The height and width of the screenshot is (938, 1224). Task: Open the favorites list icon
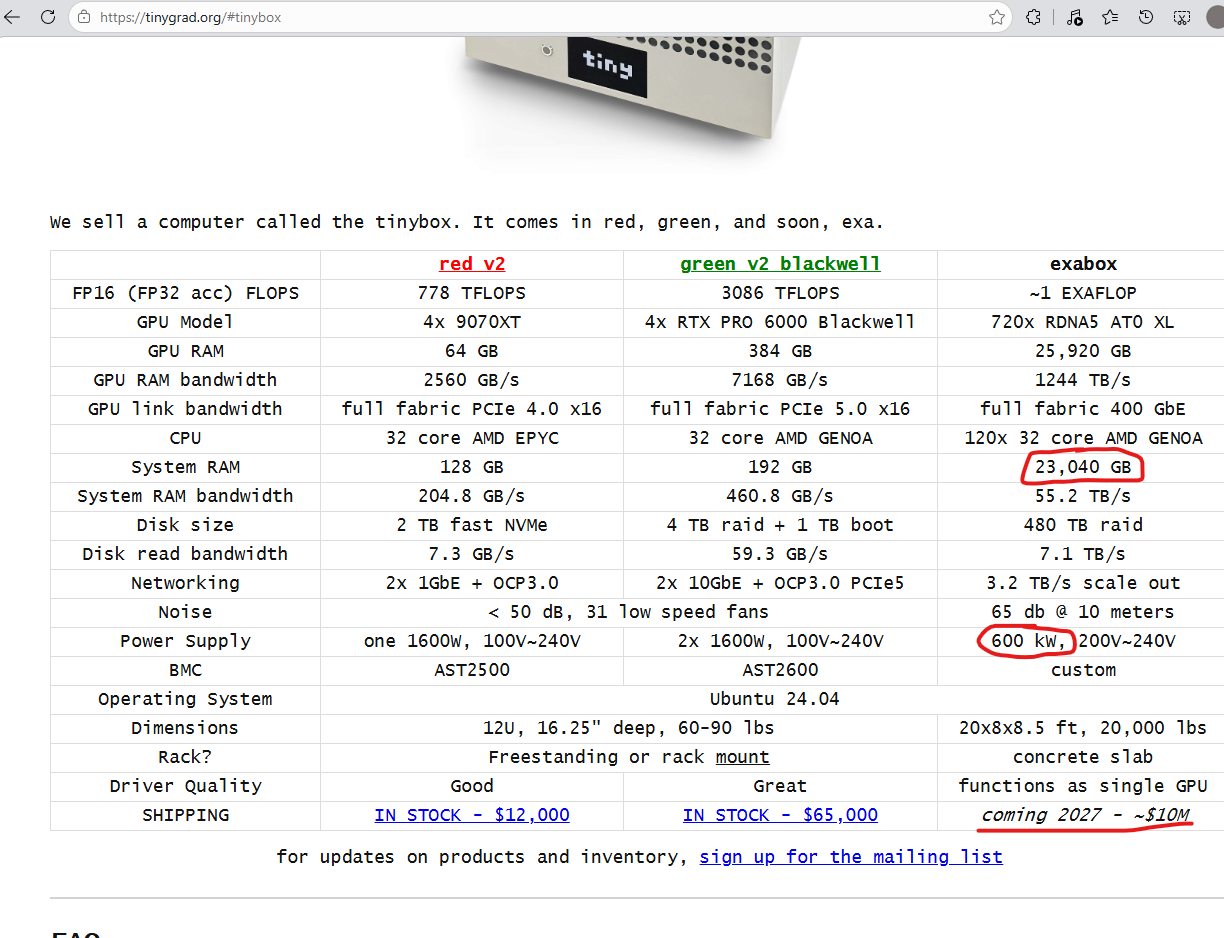[x=1110, y=17]
